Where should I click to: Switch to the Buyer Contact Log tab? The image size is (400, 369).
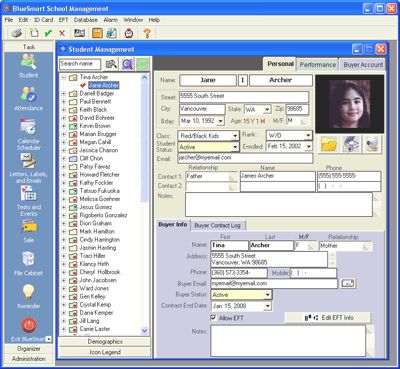218,226
